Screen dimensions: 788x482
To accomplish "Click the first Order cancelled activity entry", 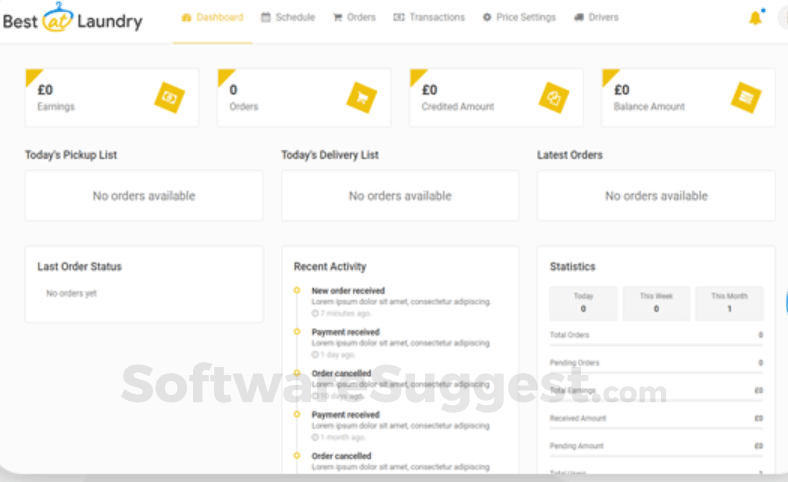I will click(x=341, y=373).
